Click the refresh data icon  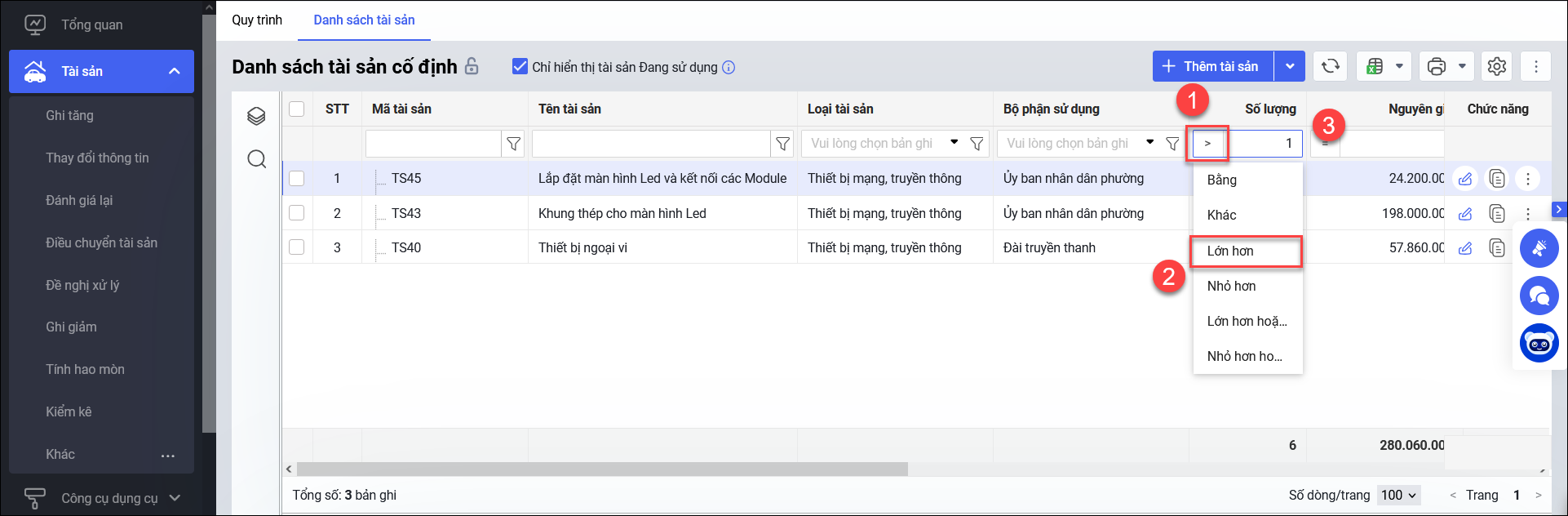pos(1330,66)
